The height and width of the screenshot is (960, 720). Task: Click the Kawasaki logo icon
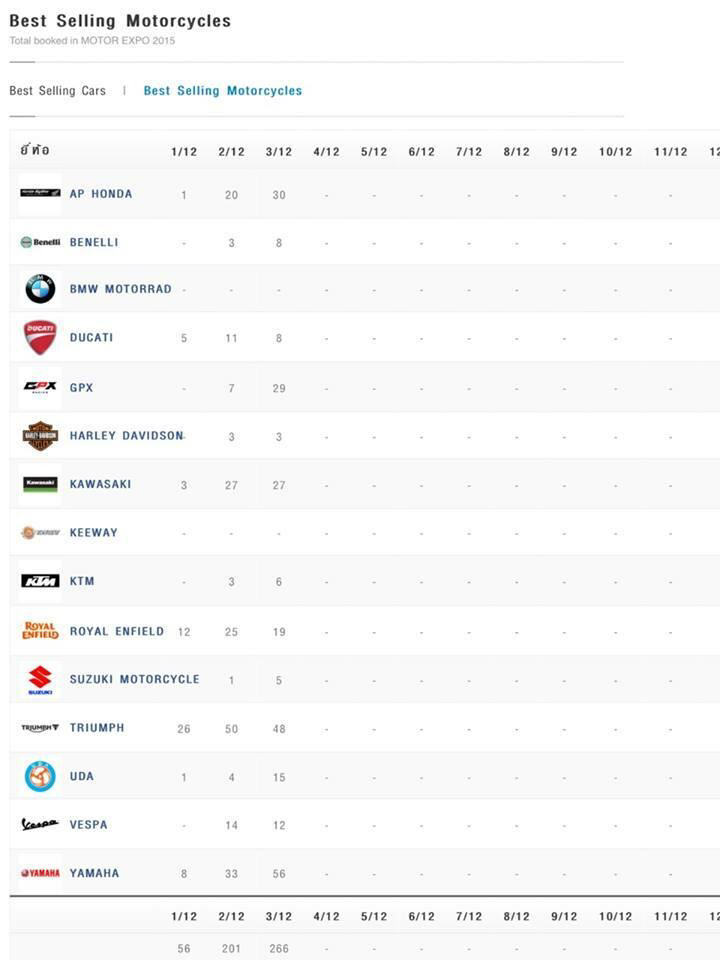click(40, 484)
